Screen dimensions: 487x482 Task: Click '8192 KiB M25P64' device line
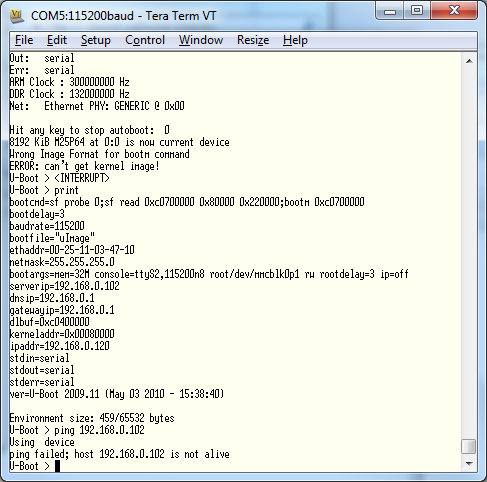(x=119, y=142)
